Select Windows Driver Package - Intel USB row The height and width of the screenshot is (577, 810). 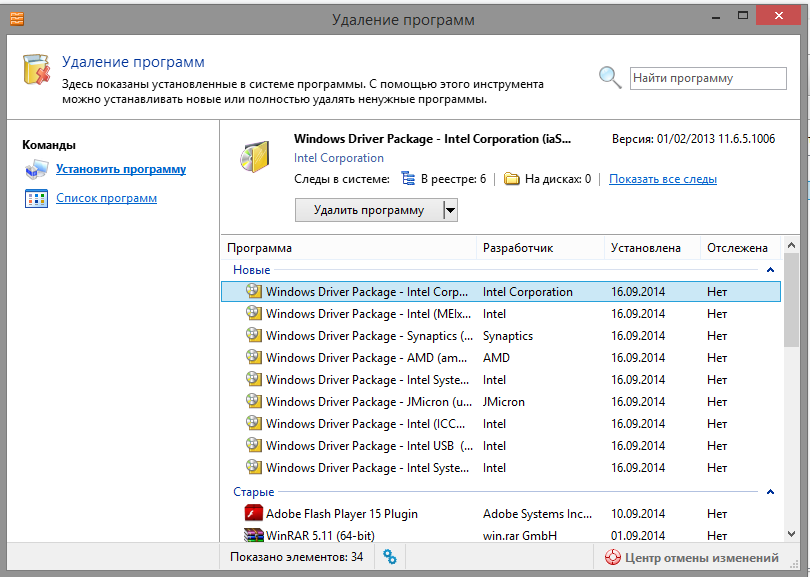tap(501, 445)
